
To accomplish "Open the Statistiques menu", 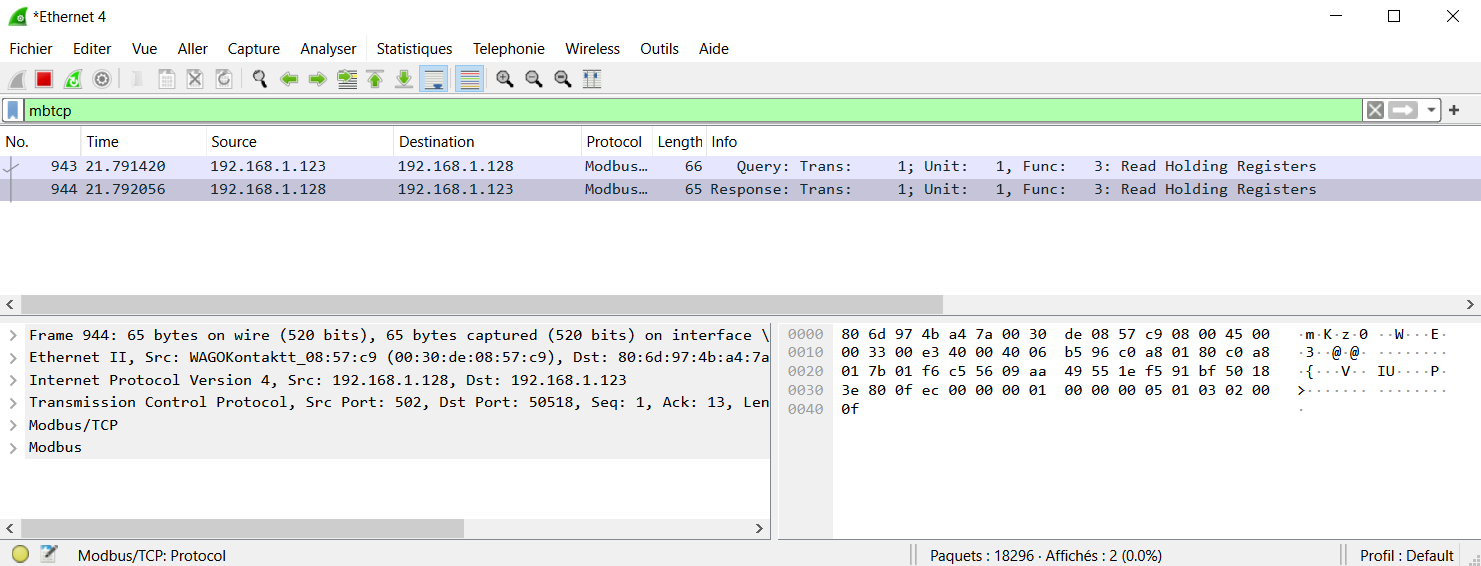I will click(x=414, y=48).
